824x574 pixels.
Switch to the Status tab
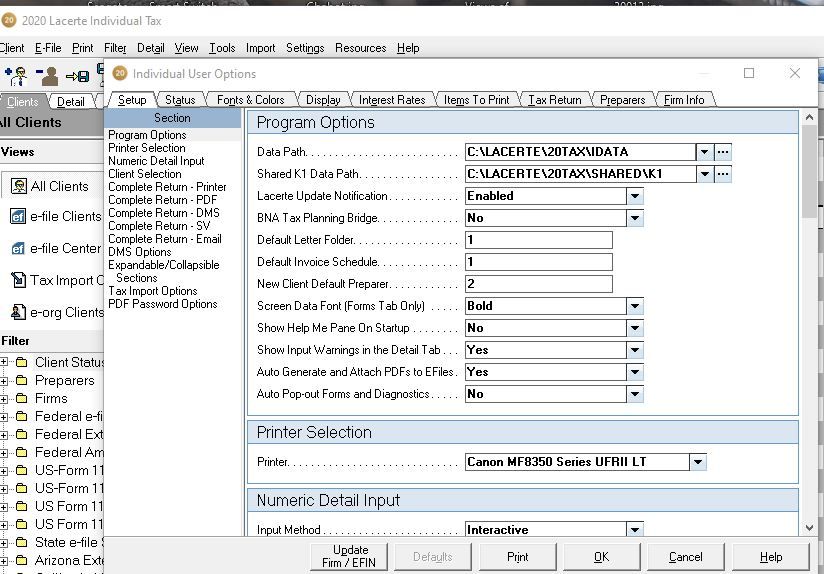180,100
